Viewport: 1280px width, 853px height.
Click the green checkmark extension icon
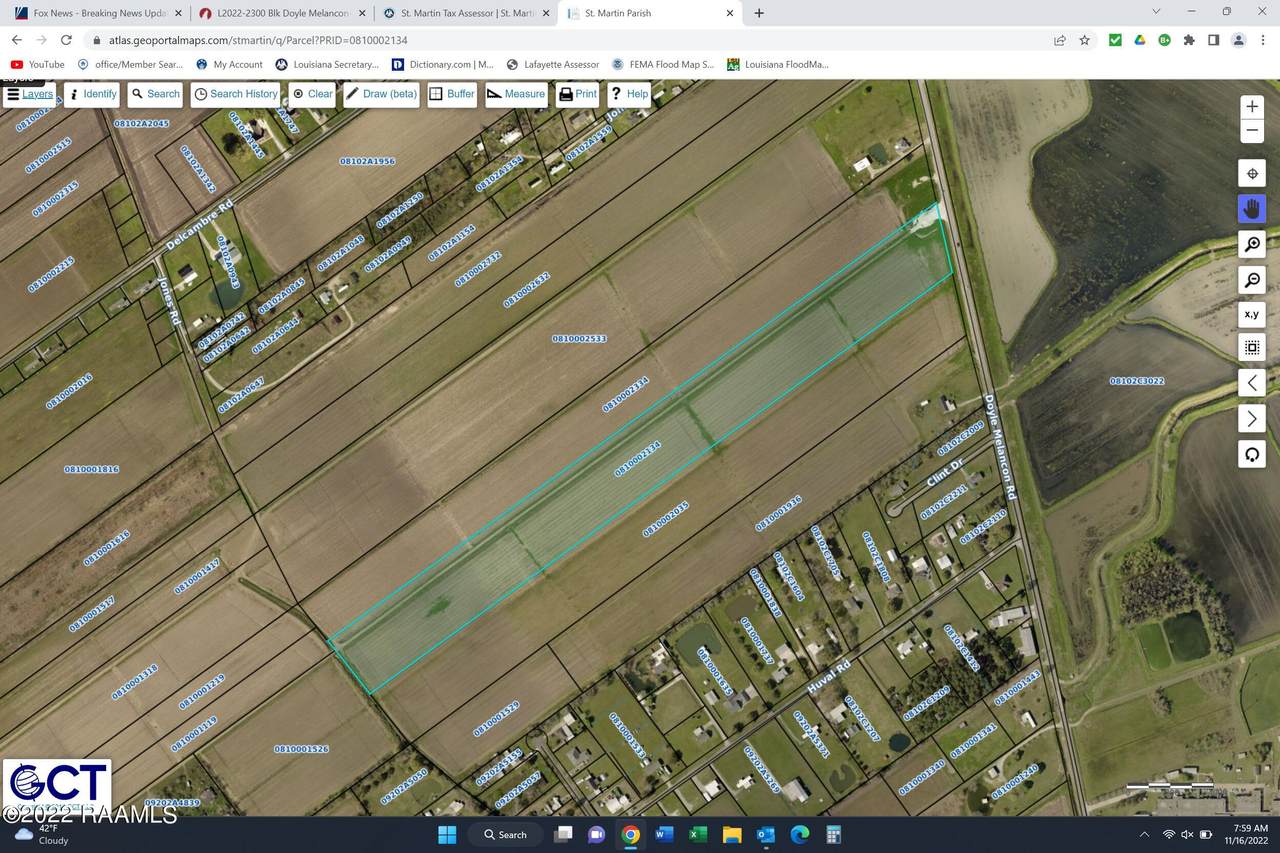[x=1115, y=40]
